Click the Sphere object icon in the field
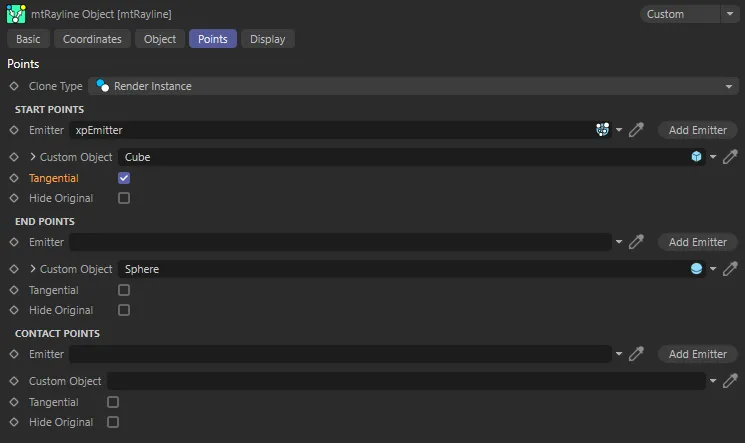This screenshot has width=745, height=443. [696, 269]
